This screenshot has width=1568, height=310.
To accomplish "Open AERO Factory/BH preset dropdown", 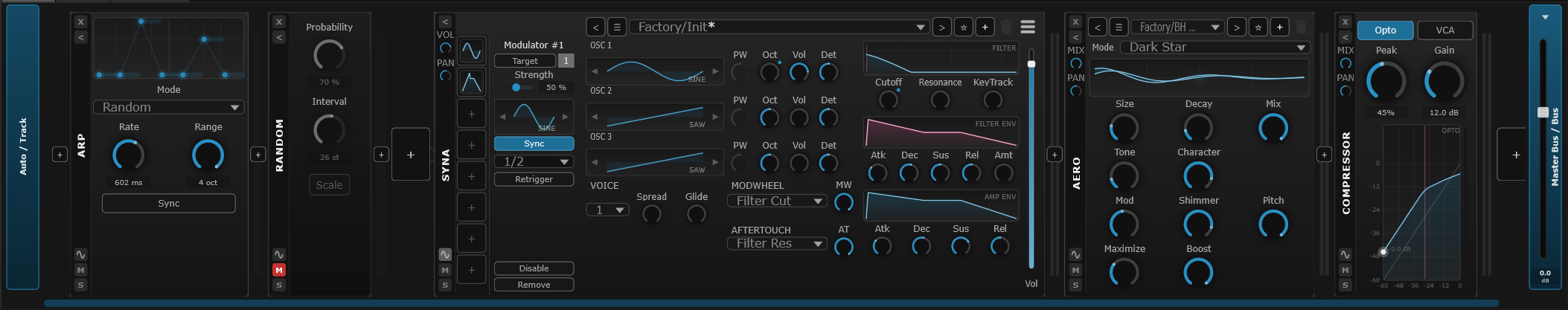I will tap(1177, 28).
